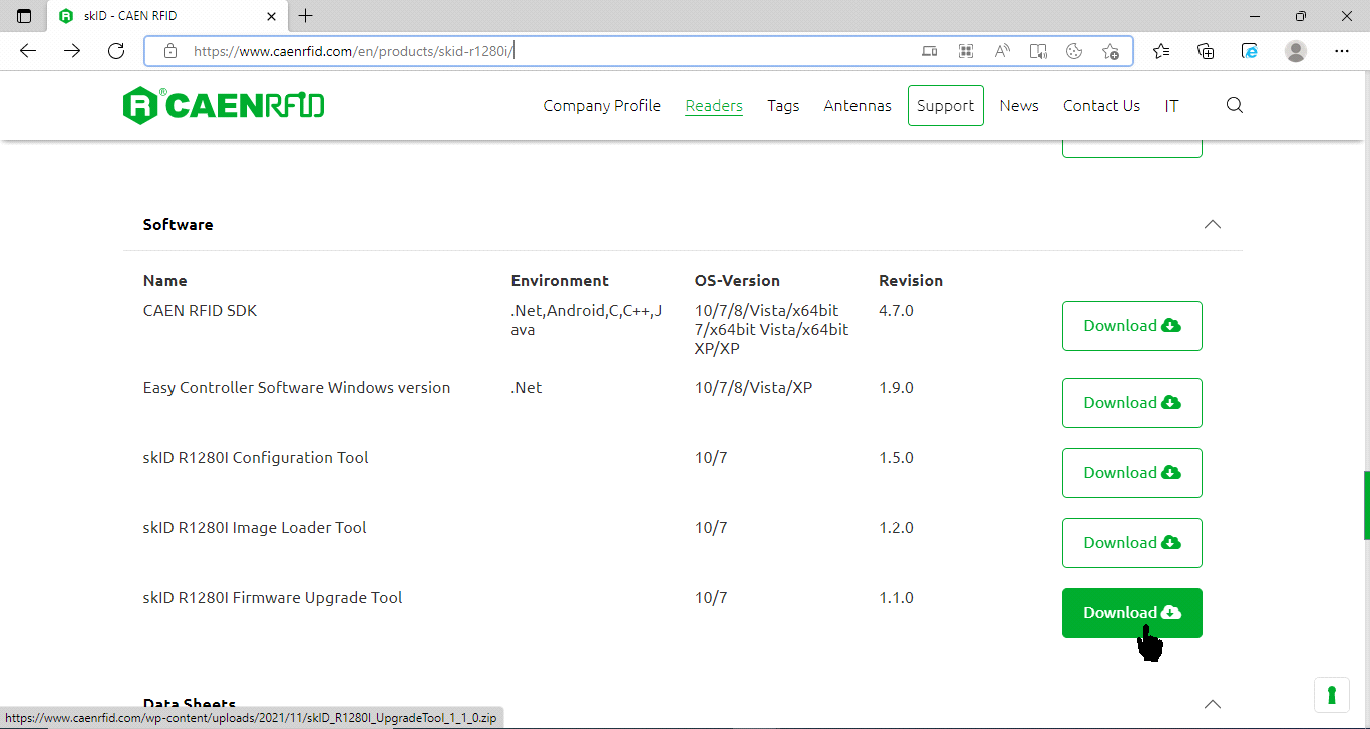
Task: Open the browser Favorites list icon
Action: (x=1160, y=51)
